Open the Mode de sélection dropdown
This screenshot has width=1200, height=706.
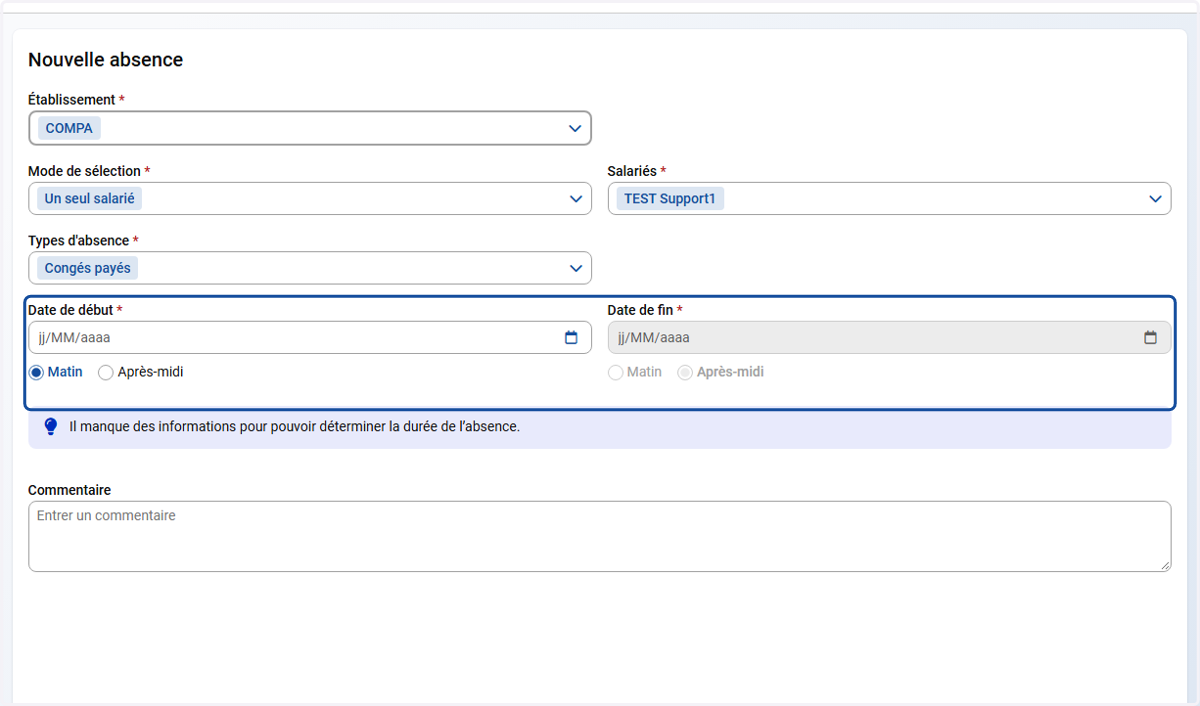point(575,199)
